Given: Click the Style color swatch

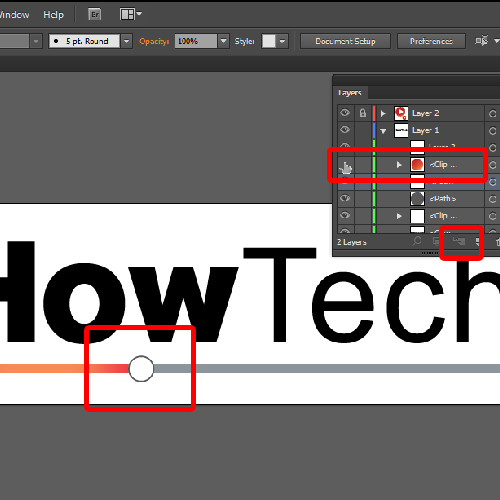Looking at the screenshot, I should pyautogui.click(x=269, y=41).
